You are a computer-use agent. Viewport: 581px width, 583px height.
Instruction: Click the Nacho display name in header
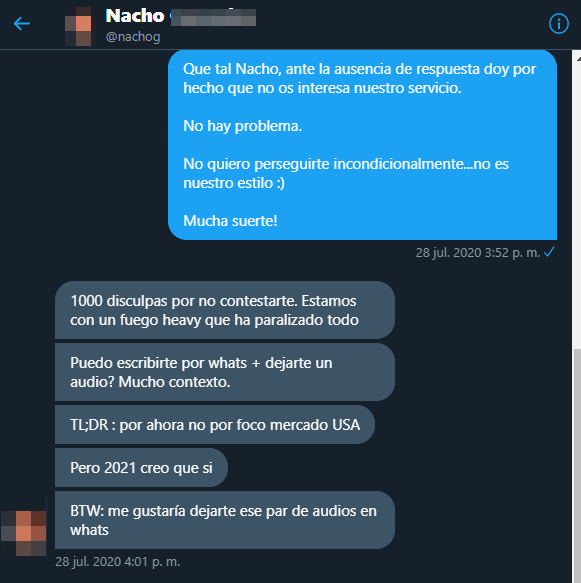[135, 16]
